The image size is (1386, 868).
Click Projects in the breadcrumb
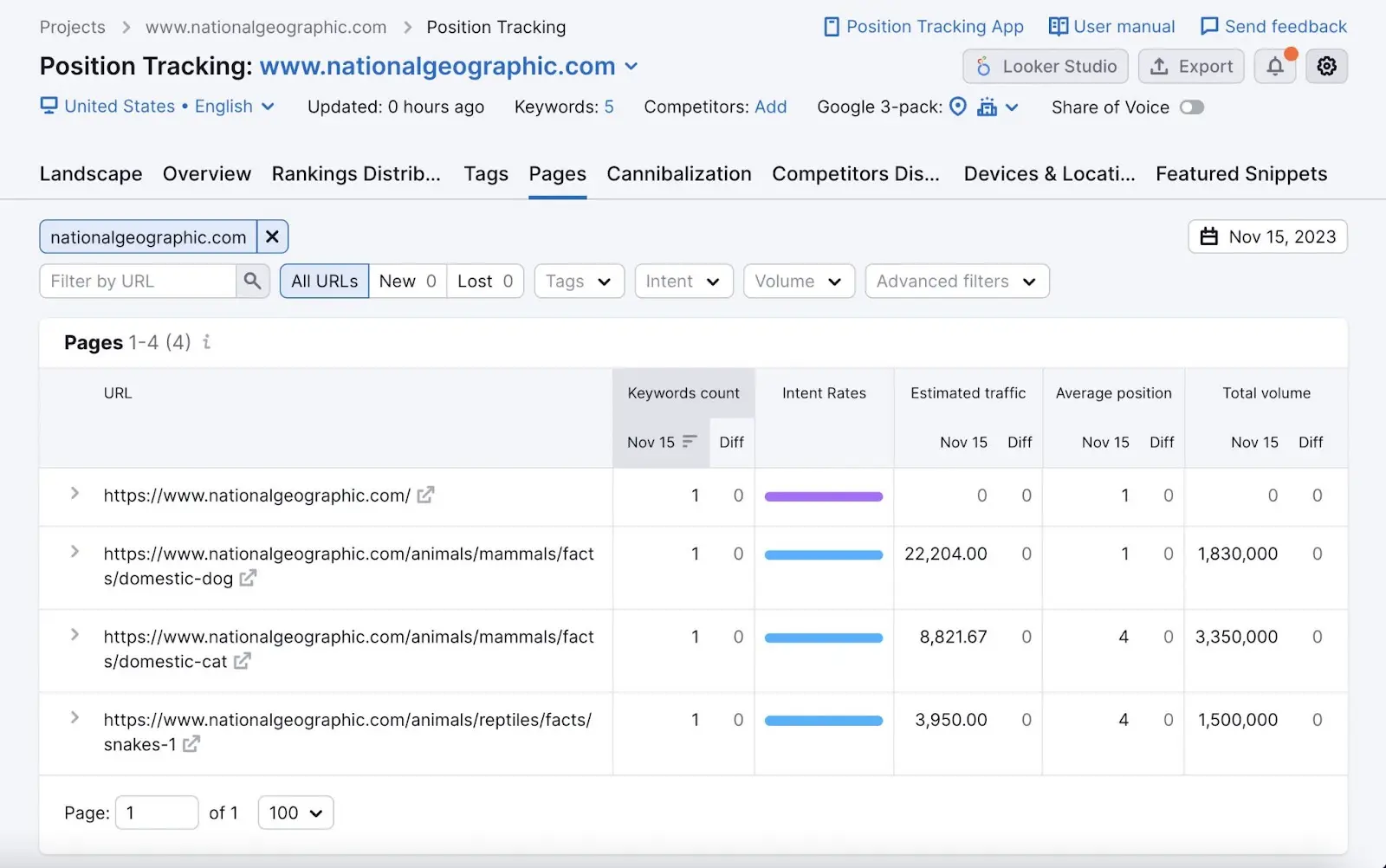pos(73,27)
